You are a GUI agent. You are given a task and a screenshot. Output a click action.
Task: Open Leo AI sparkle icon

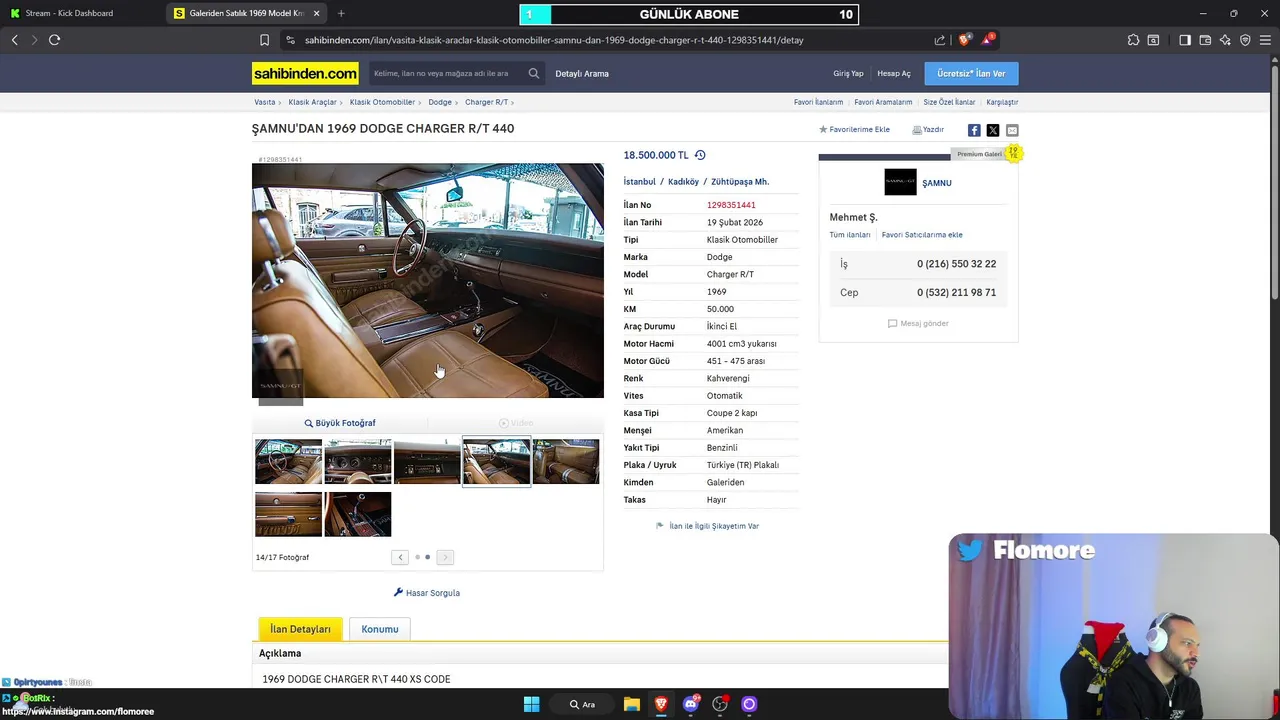[1225, 40]
